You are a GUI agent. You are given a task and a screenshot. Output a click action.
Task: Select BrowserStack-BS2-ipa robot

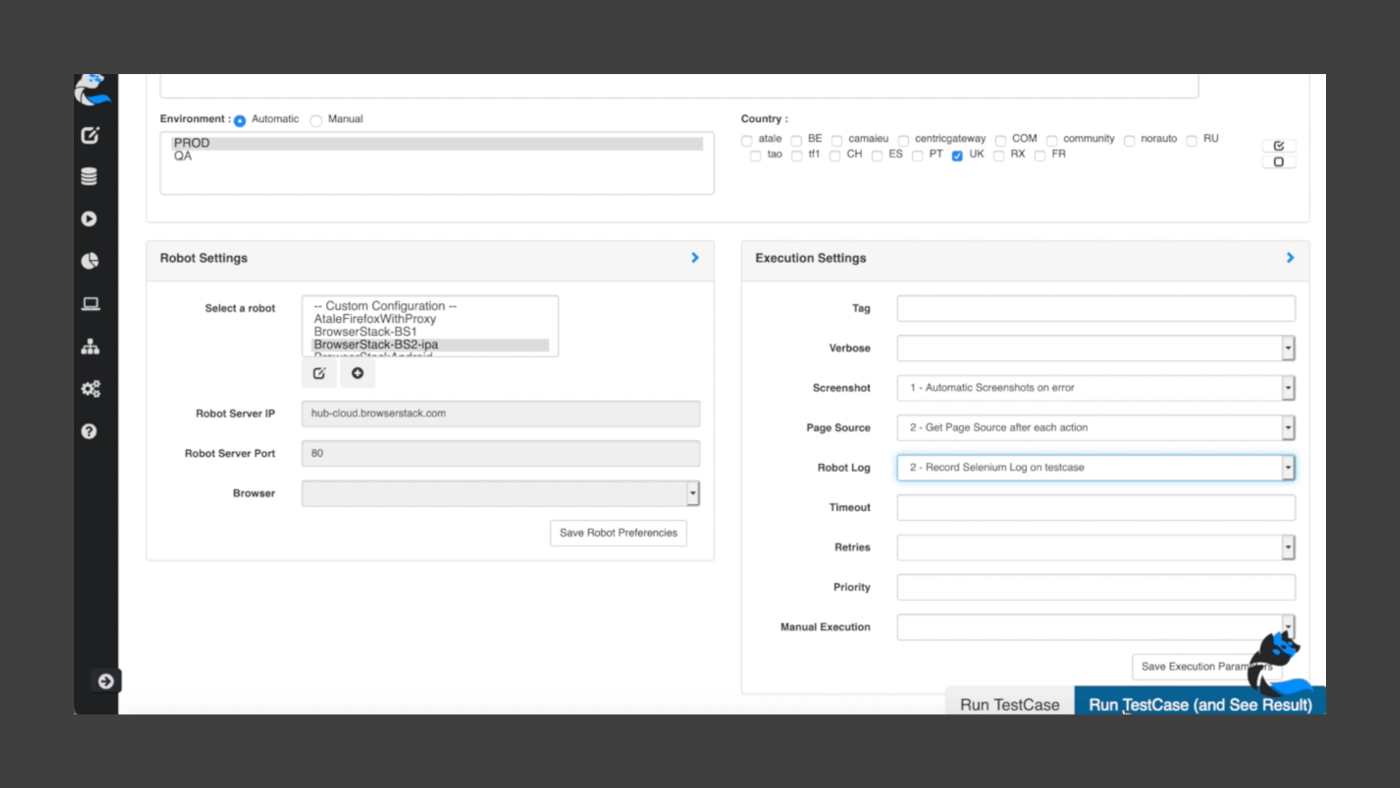coord(430,345)
